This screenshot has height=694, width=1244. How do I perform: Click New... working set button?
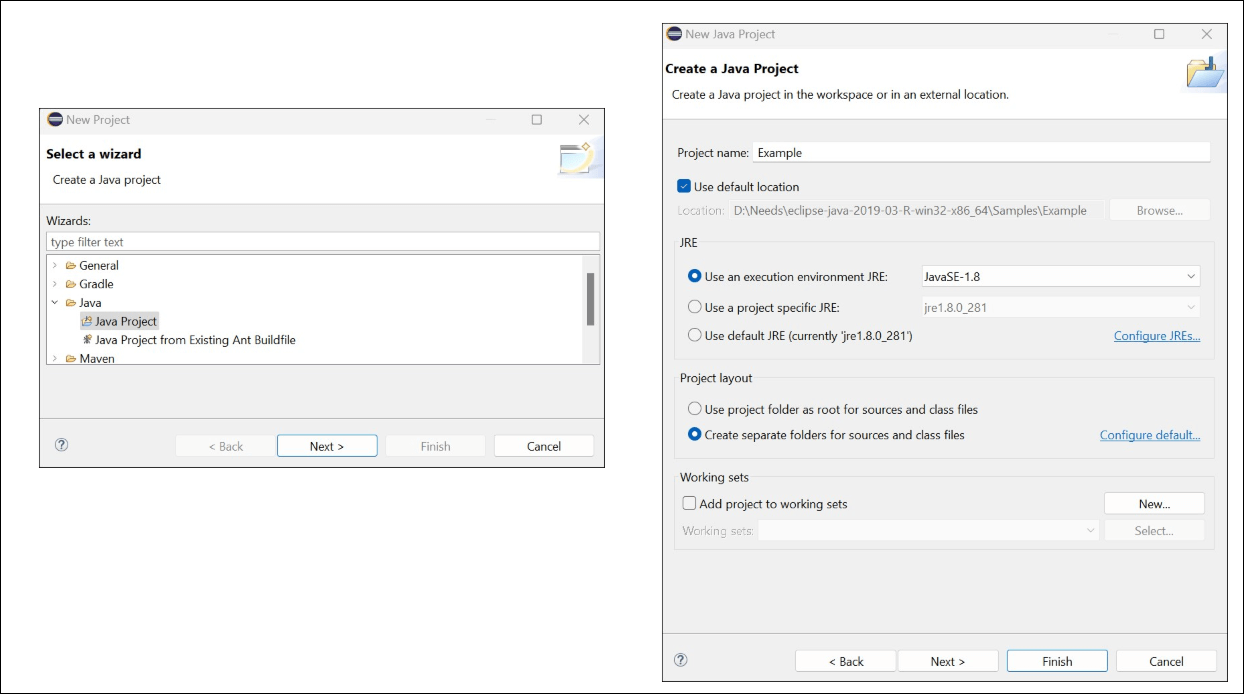pos(1154,504)
